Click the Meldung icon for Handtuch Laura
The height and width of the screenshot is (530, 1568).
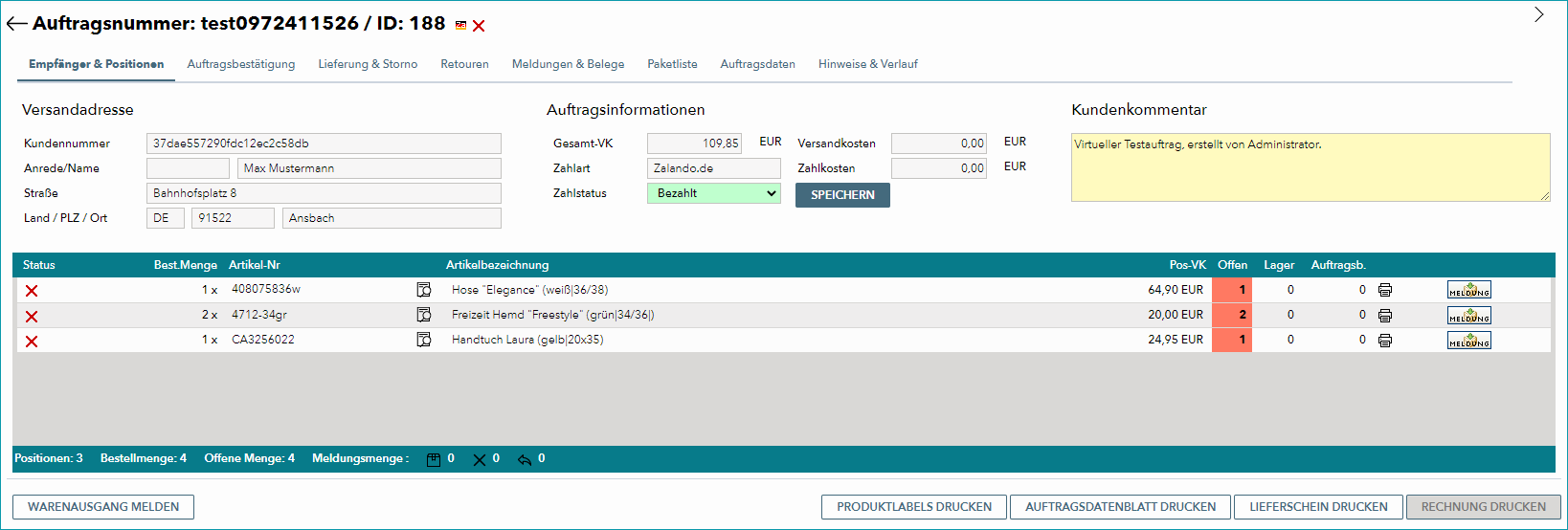pyautogui.click(x=1469, y=340)
